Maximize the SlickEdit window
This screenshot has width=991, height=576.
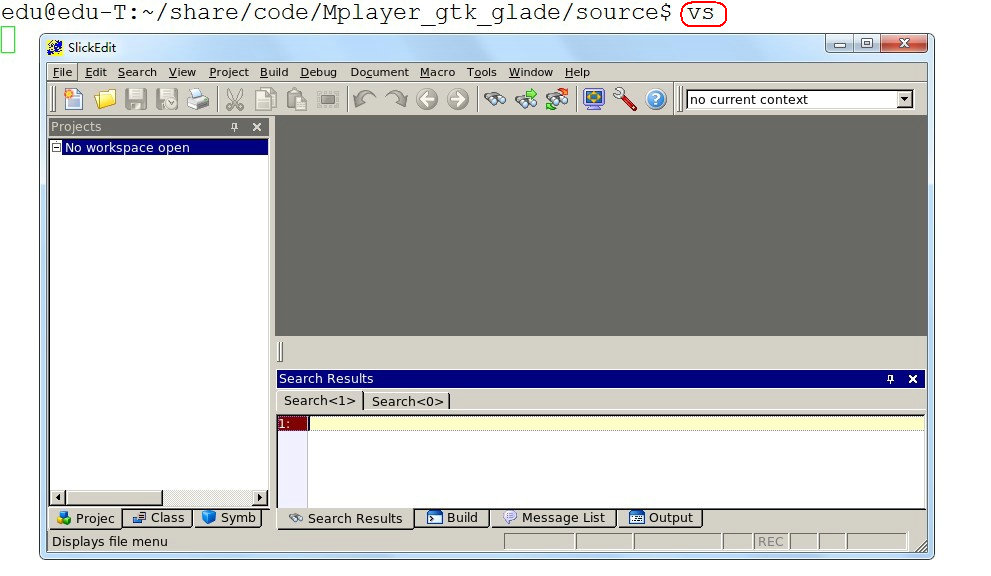[867, 44]
